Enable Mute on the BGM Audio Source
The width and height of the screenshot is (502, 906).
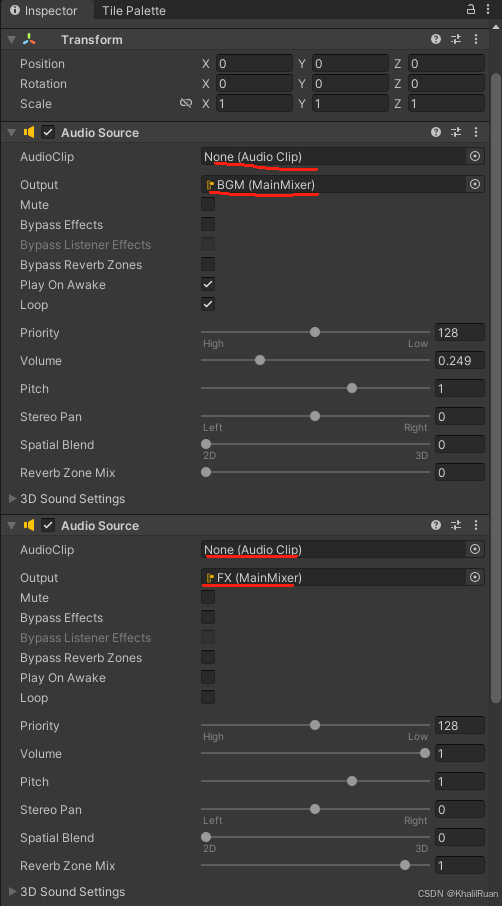(208, 205)
